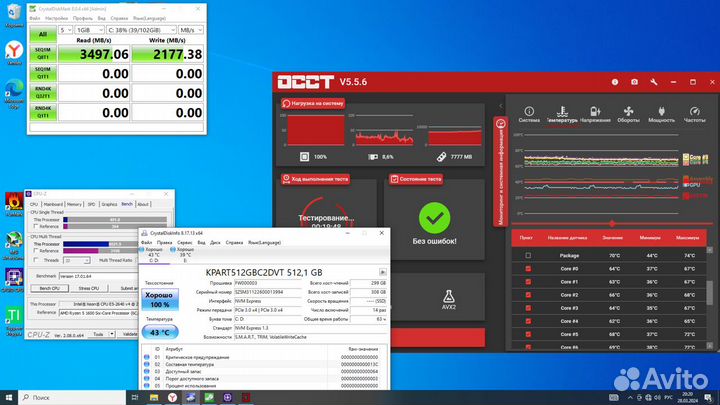
Task: Open CPU-Z Reference processor dropdown
Action: [98, 313]
